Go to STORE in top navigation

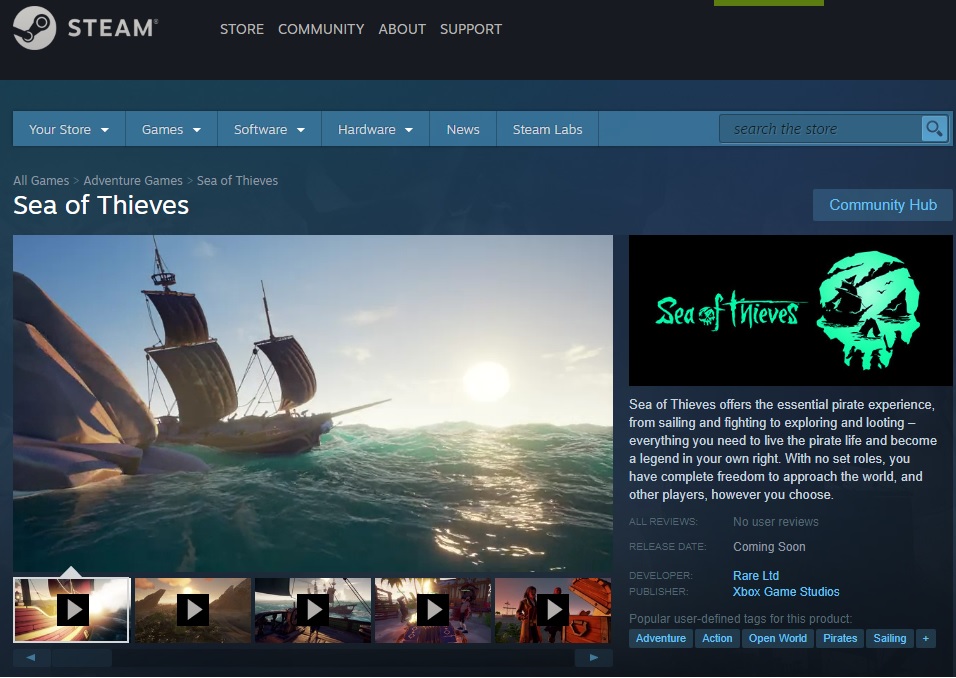[241, 29]
